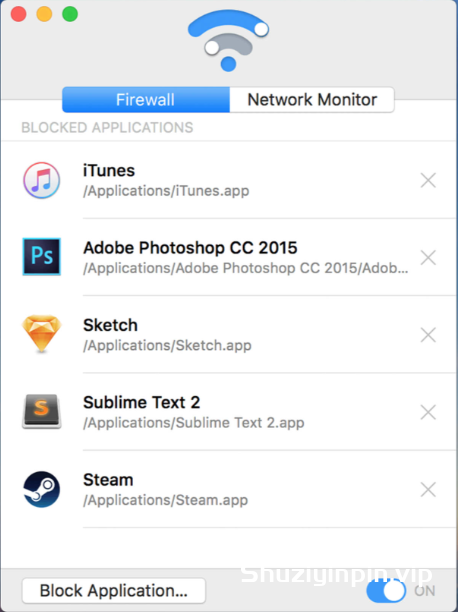Viewport: 458px width, 612px height.
Task: Toggle the firewall ON switch off
Action: coord(386,591)
